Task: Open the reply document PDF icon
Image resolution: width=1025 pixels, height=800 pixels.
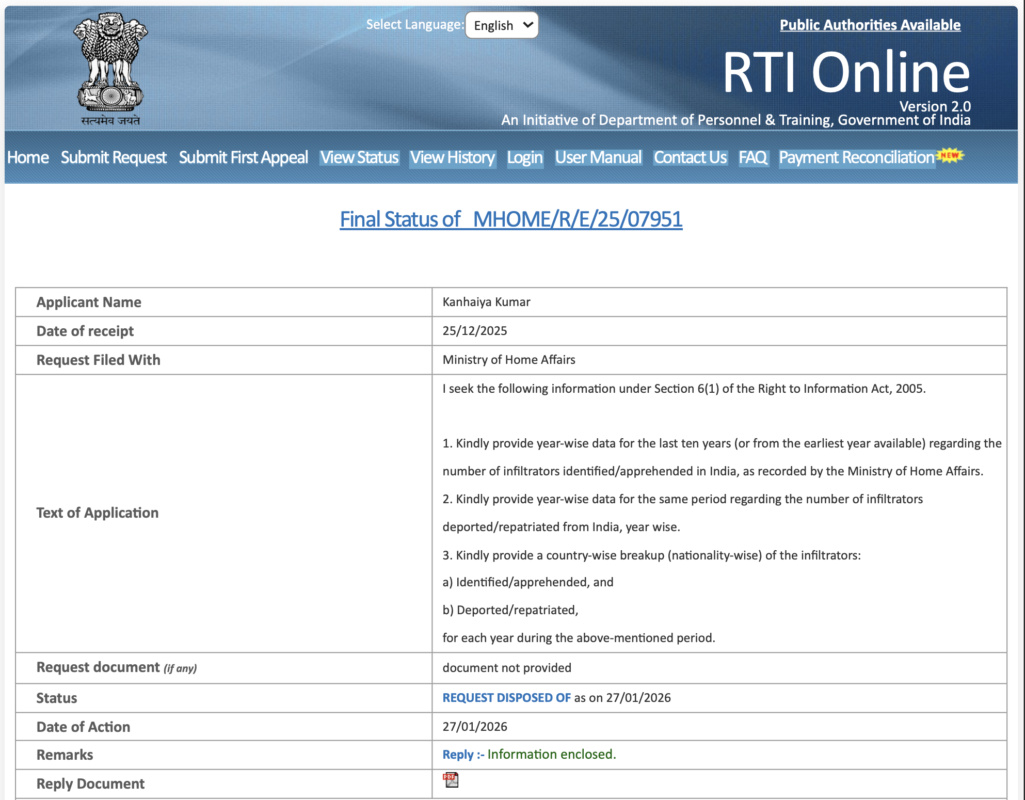Action: pos(451,780)
